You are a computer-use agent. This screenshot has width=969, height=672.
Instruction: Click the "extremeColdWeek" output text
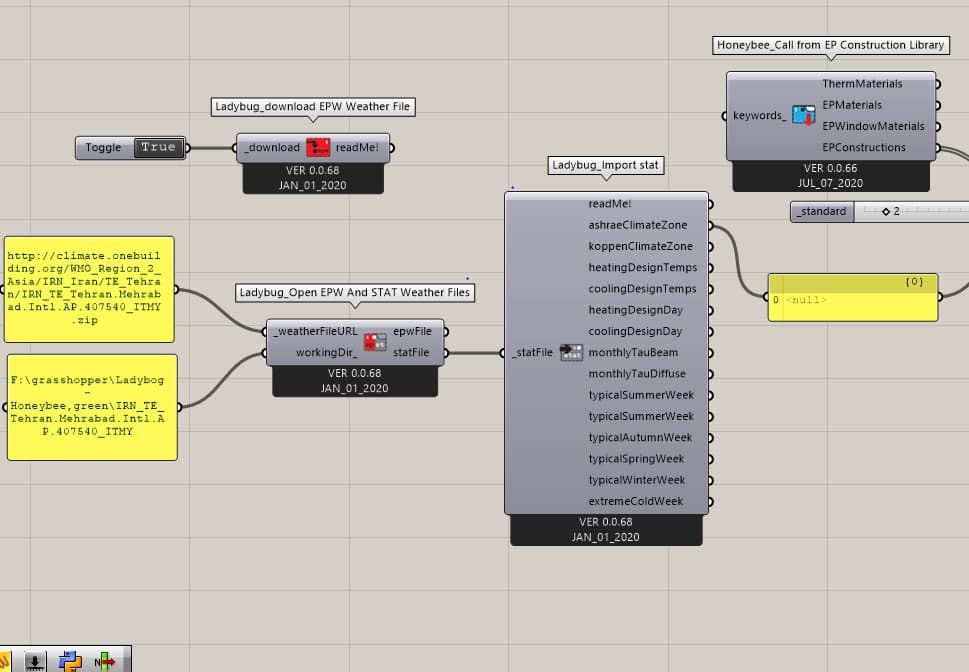click(635, 501)
